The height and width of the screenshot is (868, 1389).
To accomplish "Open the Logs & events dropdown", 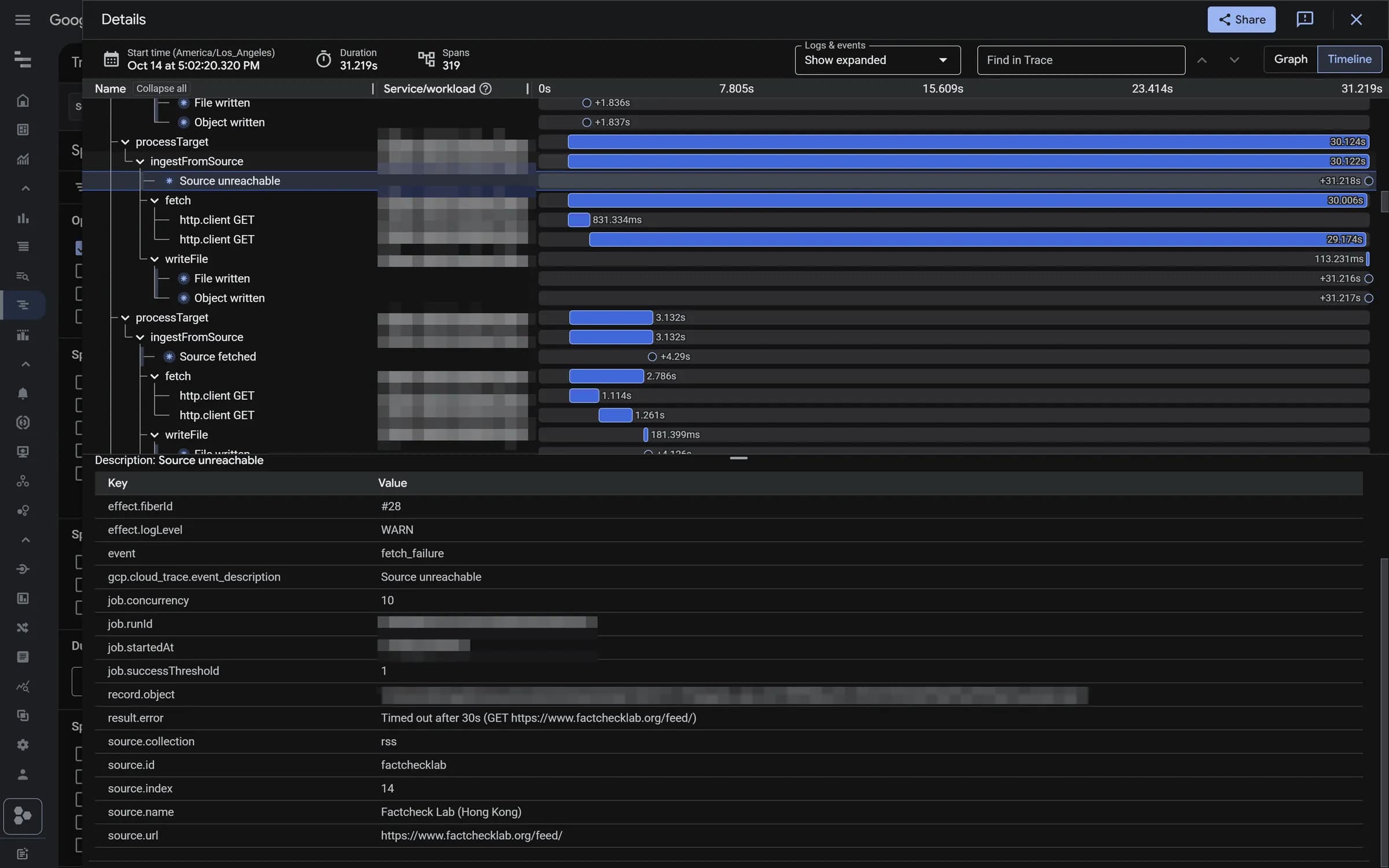I will click(877, 60).
